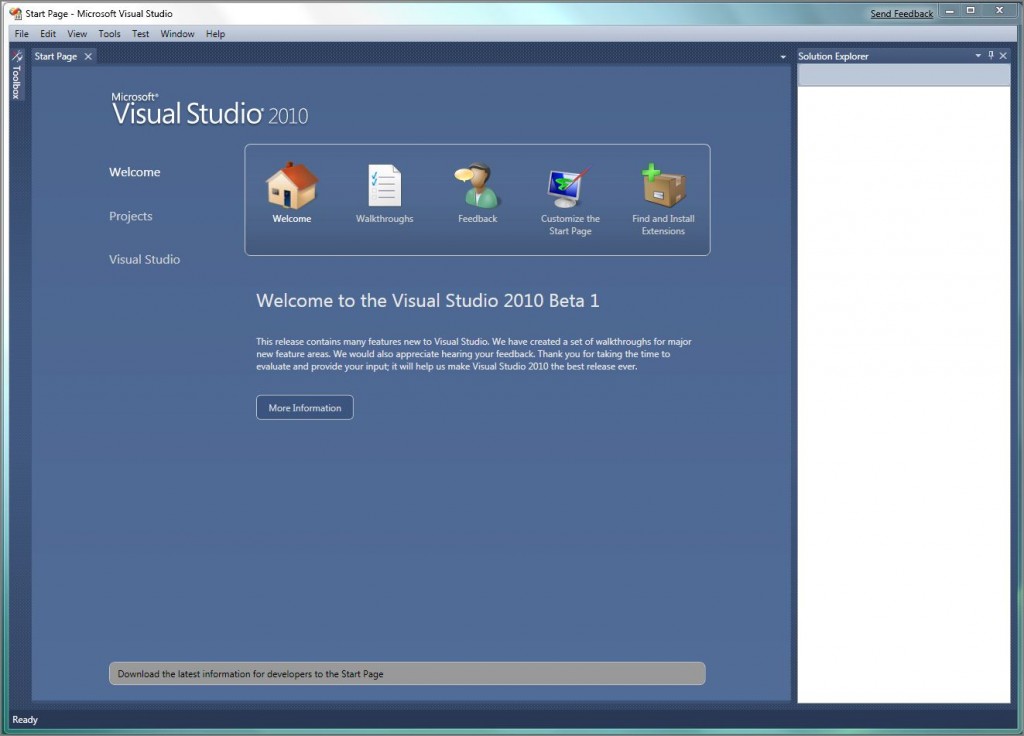Screen dimensions: 1024x736
Task: Click the More Information button
Action: pyautogui.click(x=305, y=408)
